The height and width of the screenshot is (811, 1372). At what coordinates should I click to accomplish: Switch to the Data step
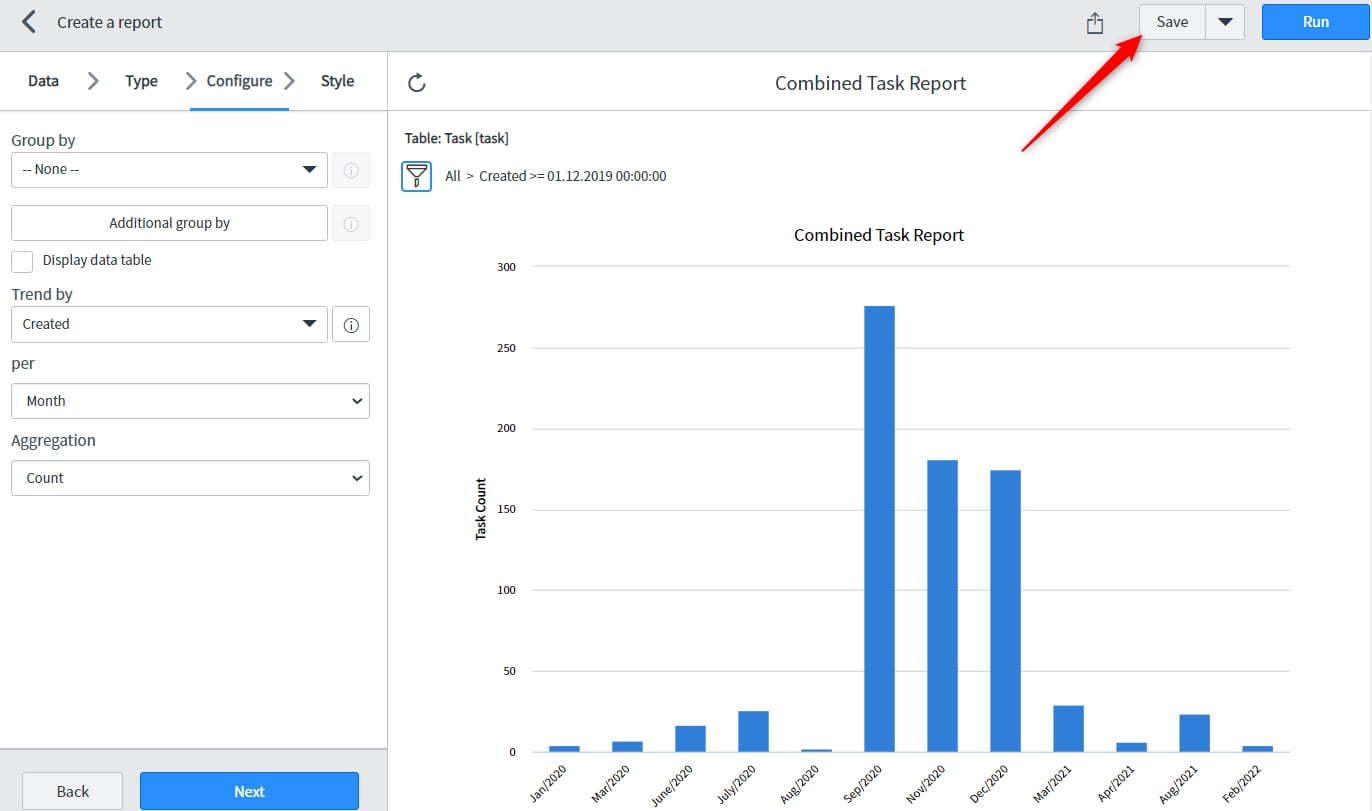(x=43, y=81)
